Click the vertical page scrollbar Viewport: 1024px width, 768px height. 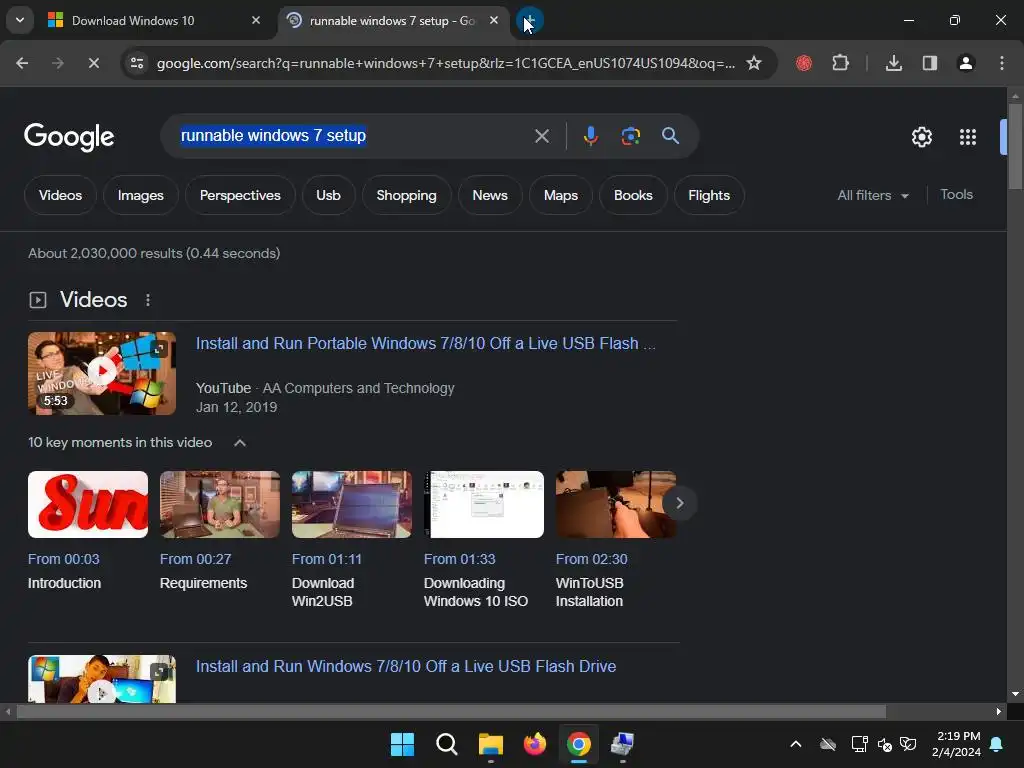1015,147
